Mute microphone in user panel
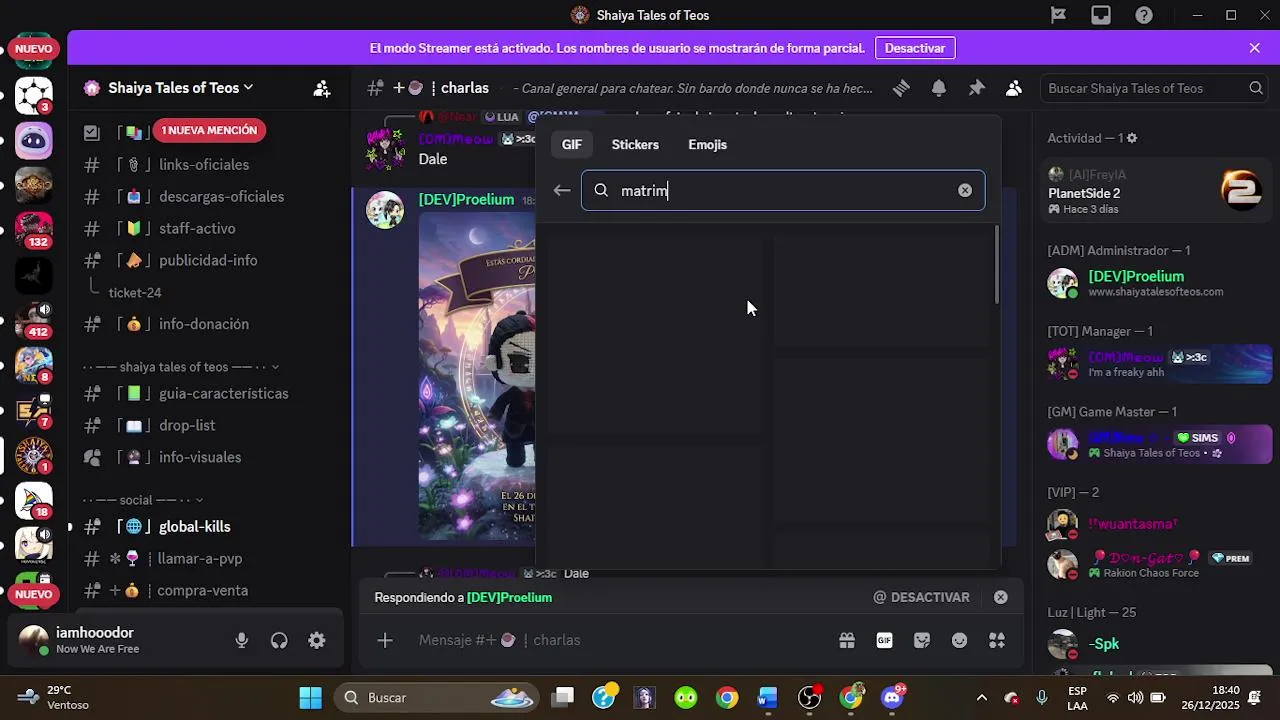1280x720 pixels. (x=241, y=641)
